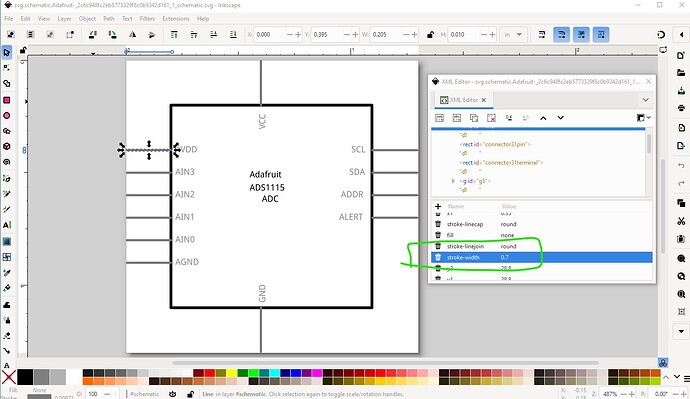This screenshot has width=690, height=399.
Task: Toggle scale stroke width with object
Action: pos(542,34)
